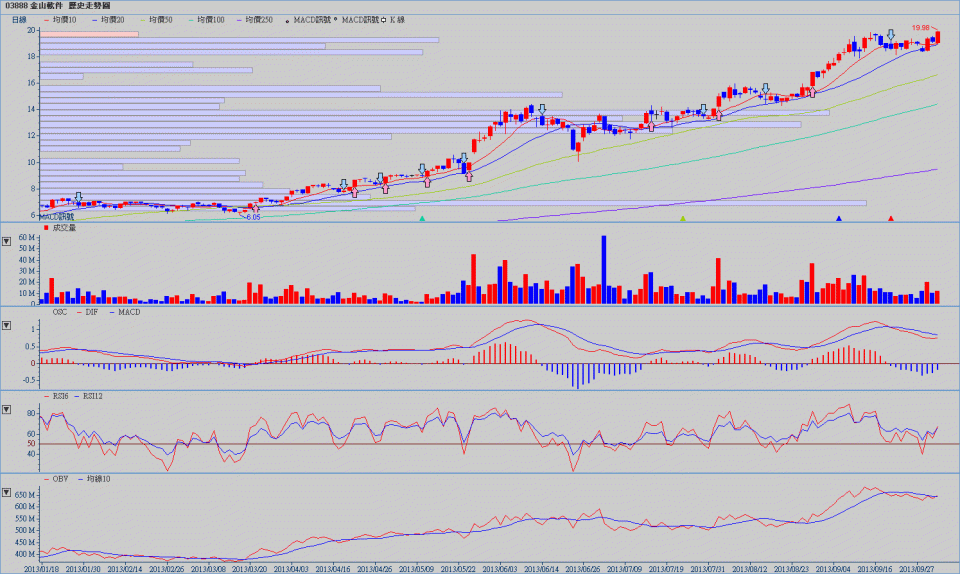Image resolution: width=960 pixels, height=574 pixels.
Task: Click the green triangle marker on the price axis
Action: pyautogui.click(x=422, y=218)
